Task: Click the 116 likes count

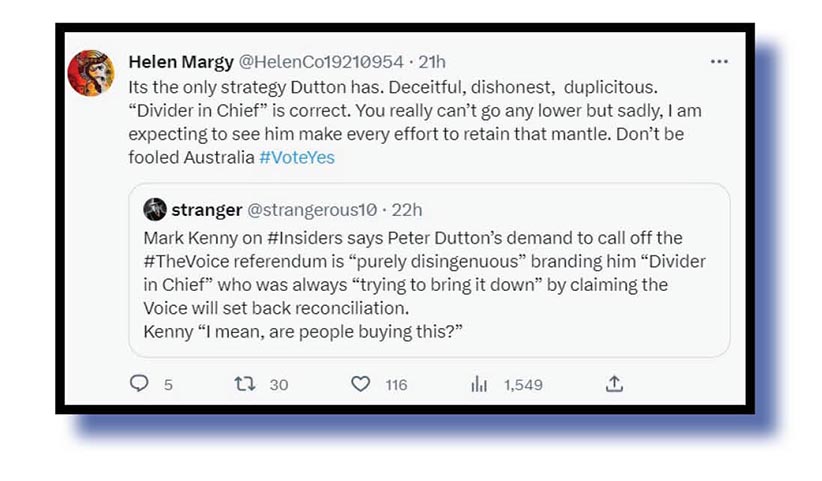Action: pyautogui.click(x=396, y=384)
